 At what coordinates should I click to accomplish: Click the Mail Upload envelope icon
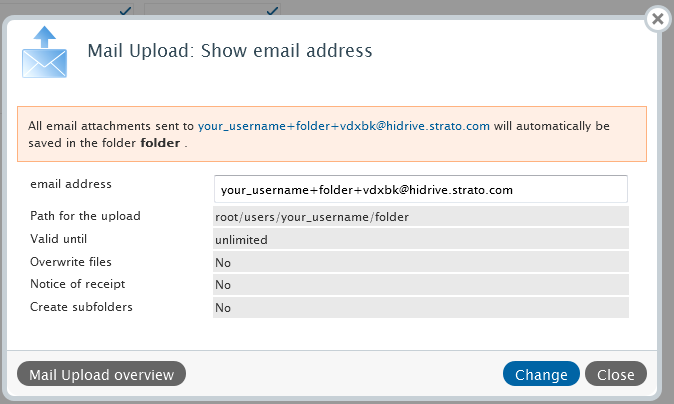point(45,53)
